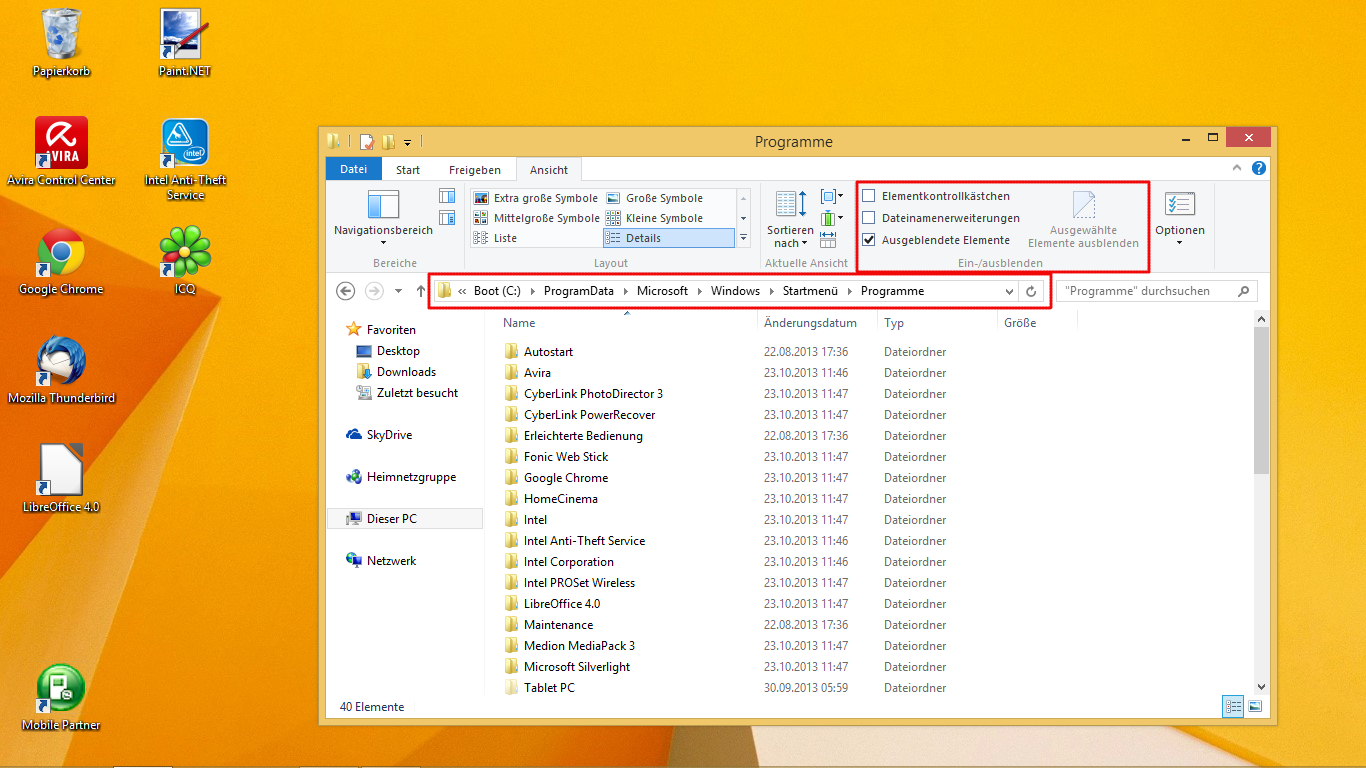Screen dimensions: 1366x768
Task: Select Dieser PC in navigation pane
Action: pyautogui.click(x=405, y=519)
